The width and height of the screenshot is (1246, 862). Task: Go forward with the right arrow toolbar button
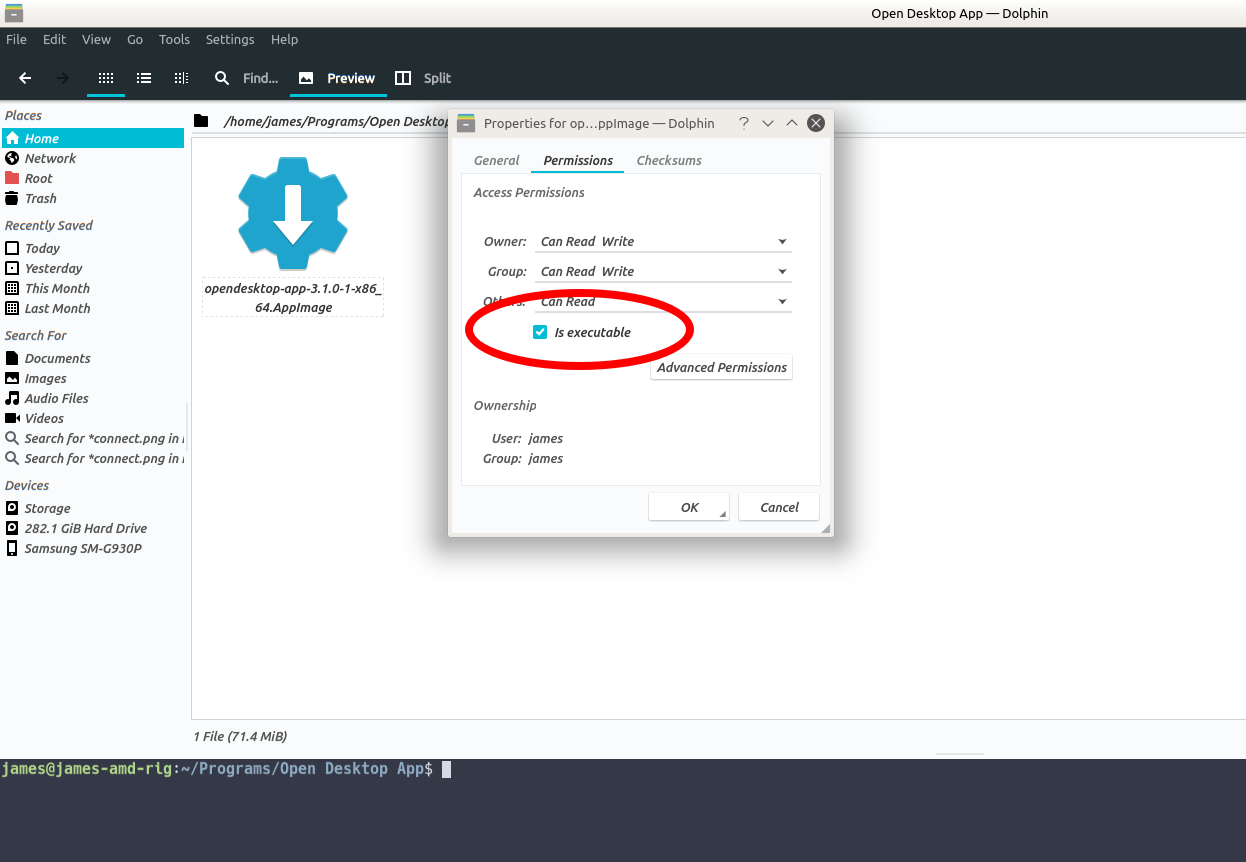coord(63,78)
